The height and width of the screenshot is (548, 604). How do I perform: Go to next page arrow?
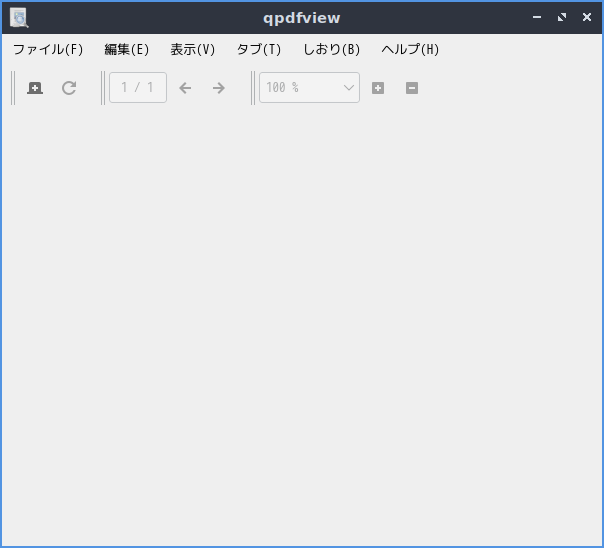pos(218,88)
